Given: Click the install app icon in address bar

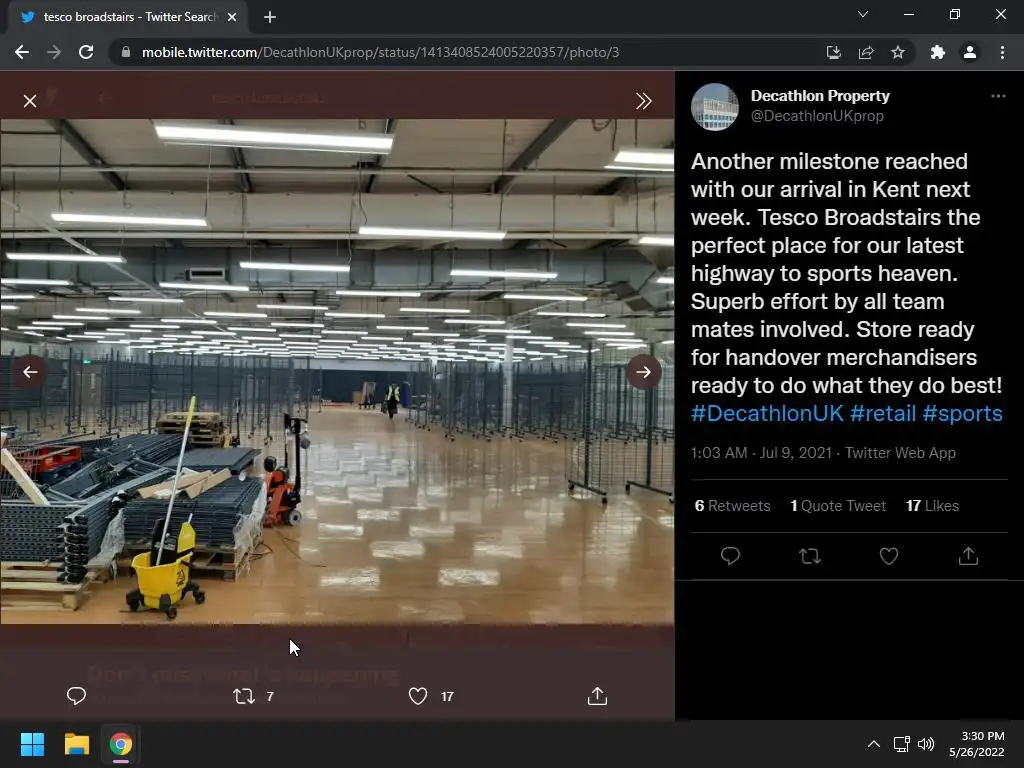Looking at the screenshot, I should click(833, 52).
